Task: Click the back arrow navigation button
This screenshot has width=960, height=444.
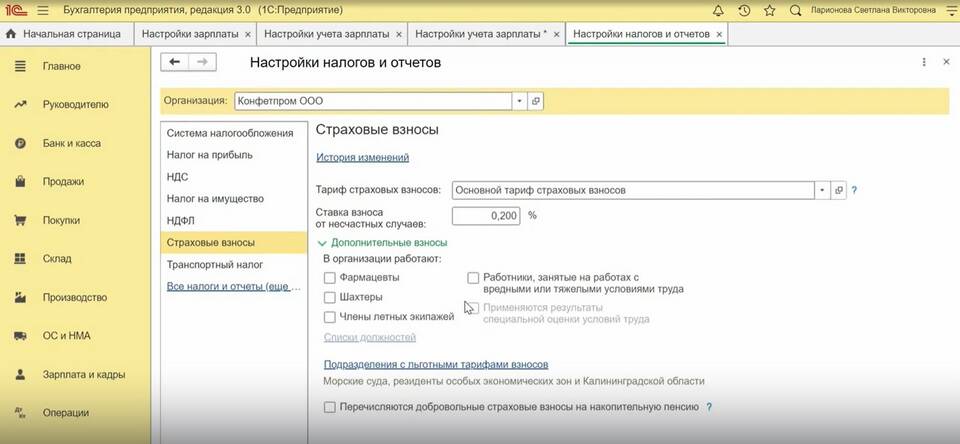Action: coord(176,62)
